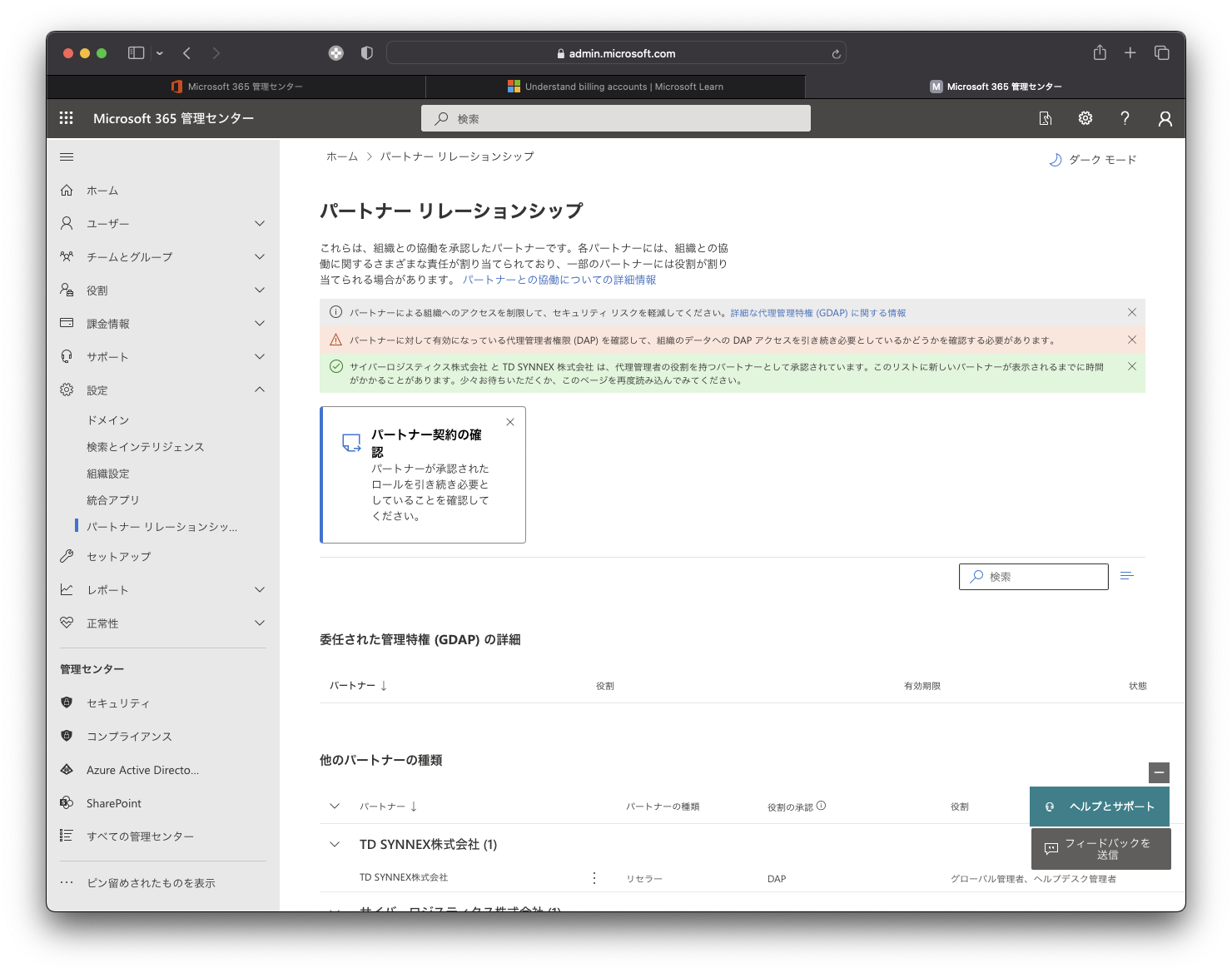Click the サポート headset icon

[x=67, y=356]
